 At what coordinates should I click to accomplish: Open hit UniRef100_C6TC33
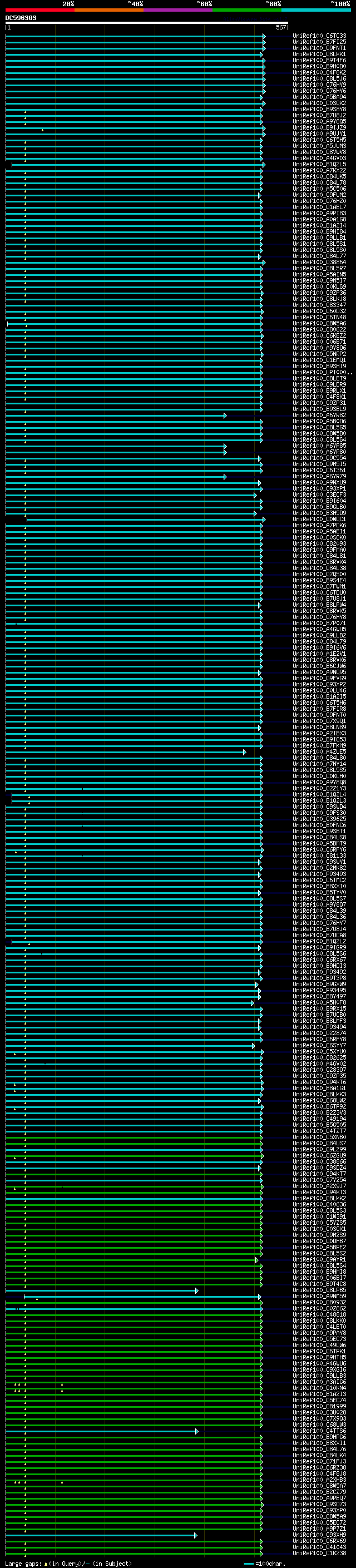click(x=319, y=36)
